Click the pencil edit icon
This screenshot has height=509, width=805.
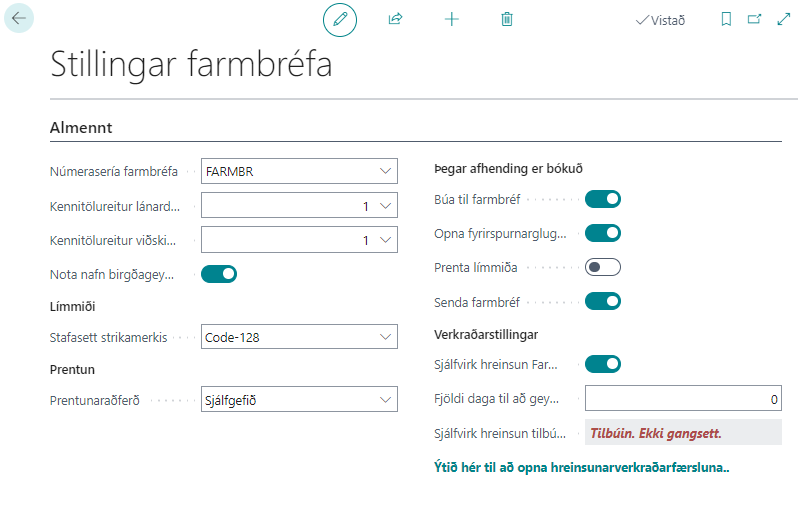click(x=340, y=19)
